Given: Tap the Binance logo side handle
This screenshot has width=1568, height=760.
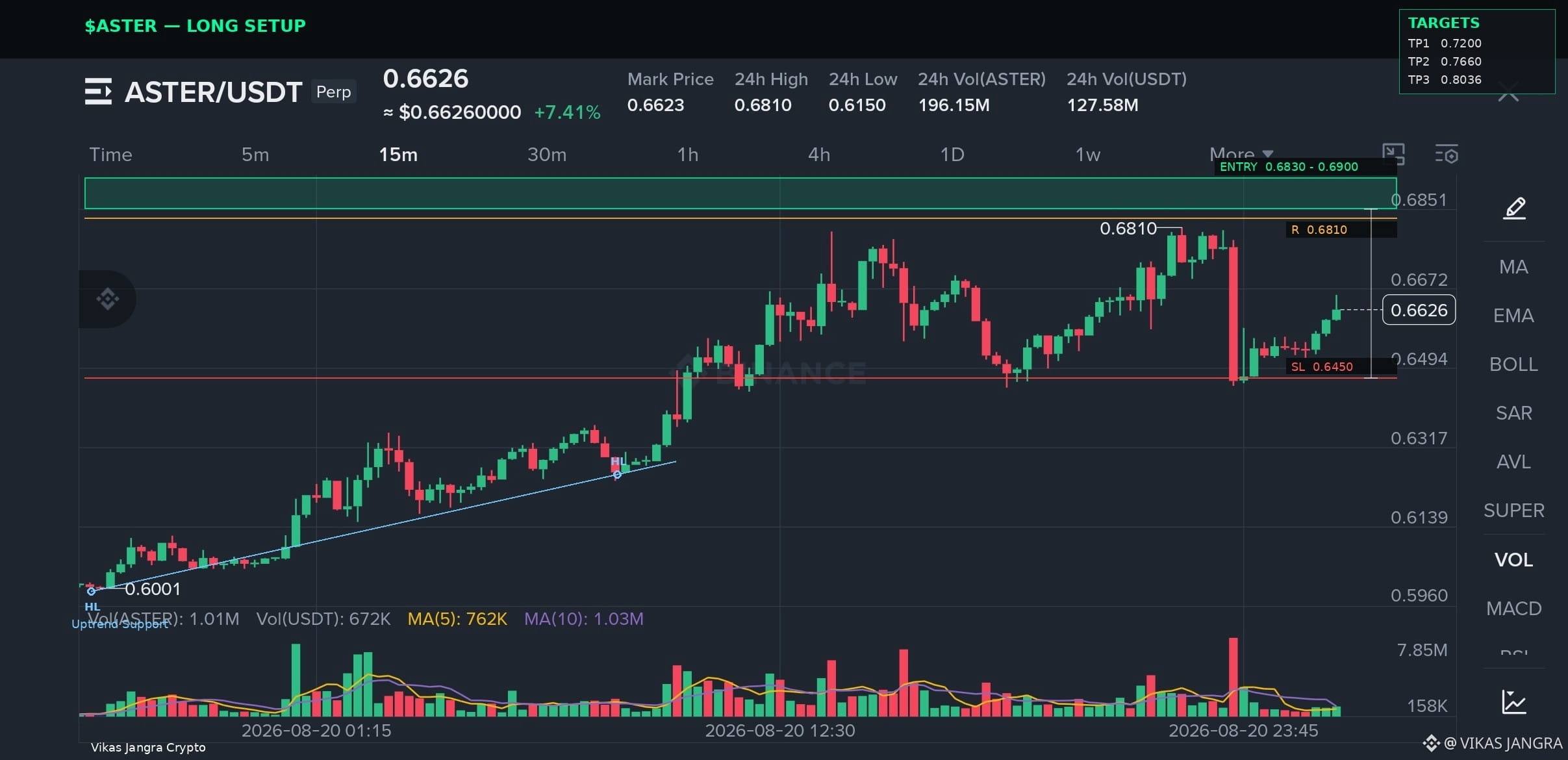Looking at the screenshot, I should tap(108, 299).
